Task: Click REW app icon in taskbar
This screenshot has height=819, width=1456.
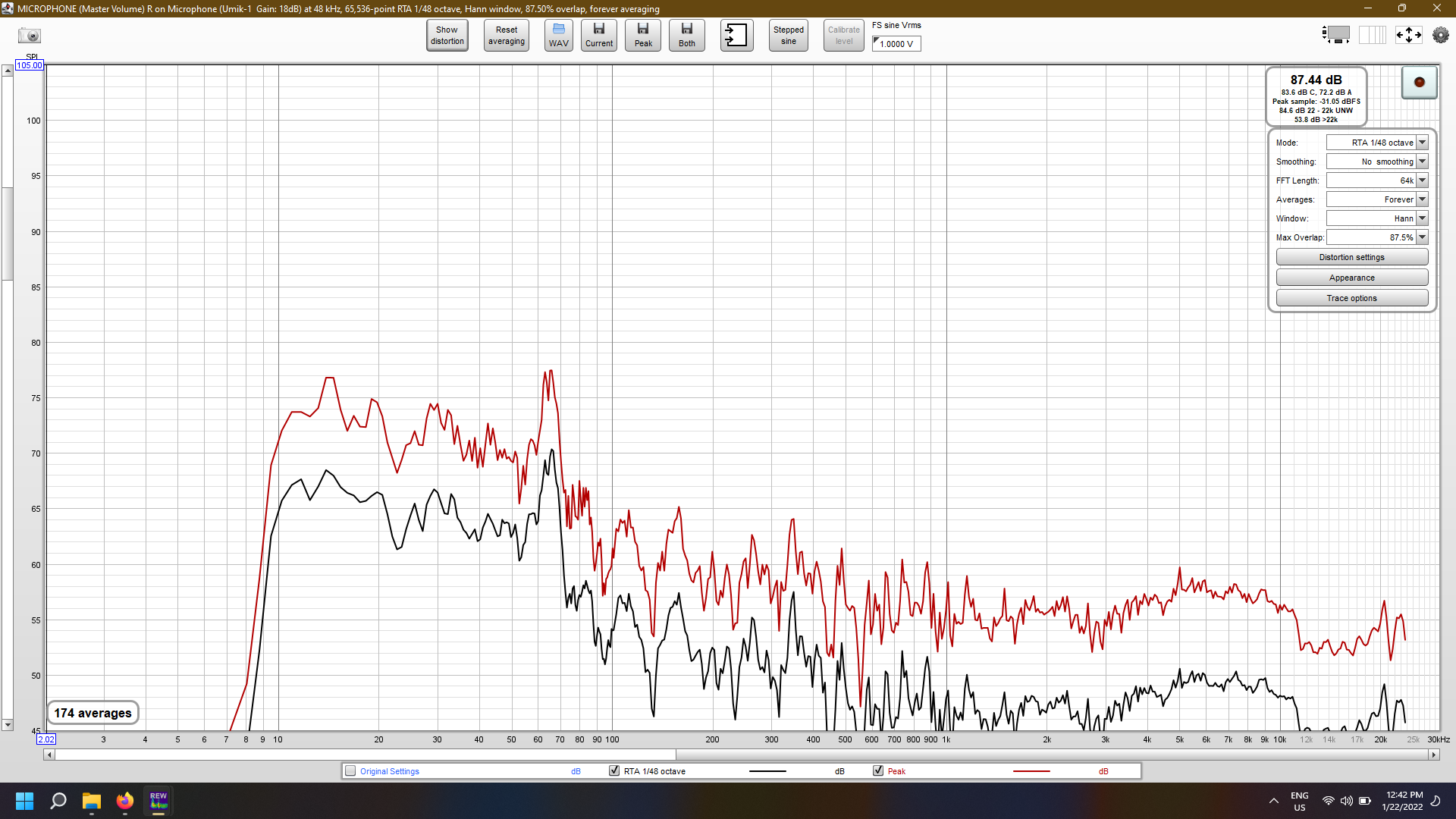Action: point(158,801)
